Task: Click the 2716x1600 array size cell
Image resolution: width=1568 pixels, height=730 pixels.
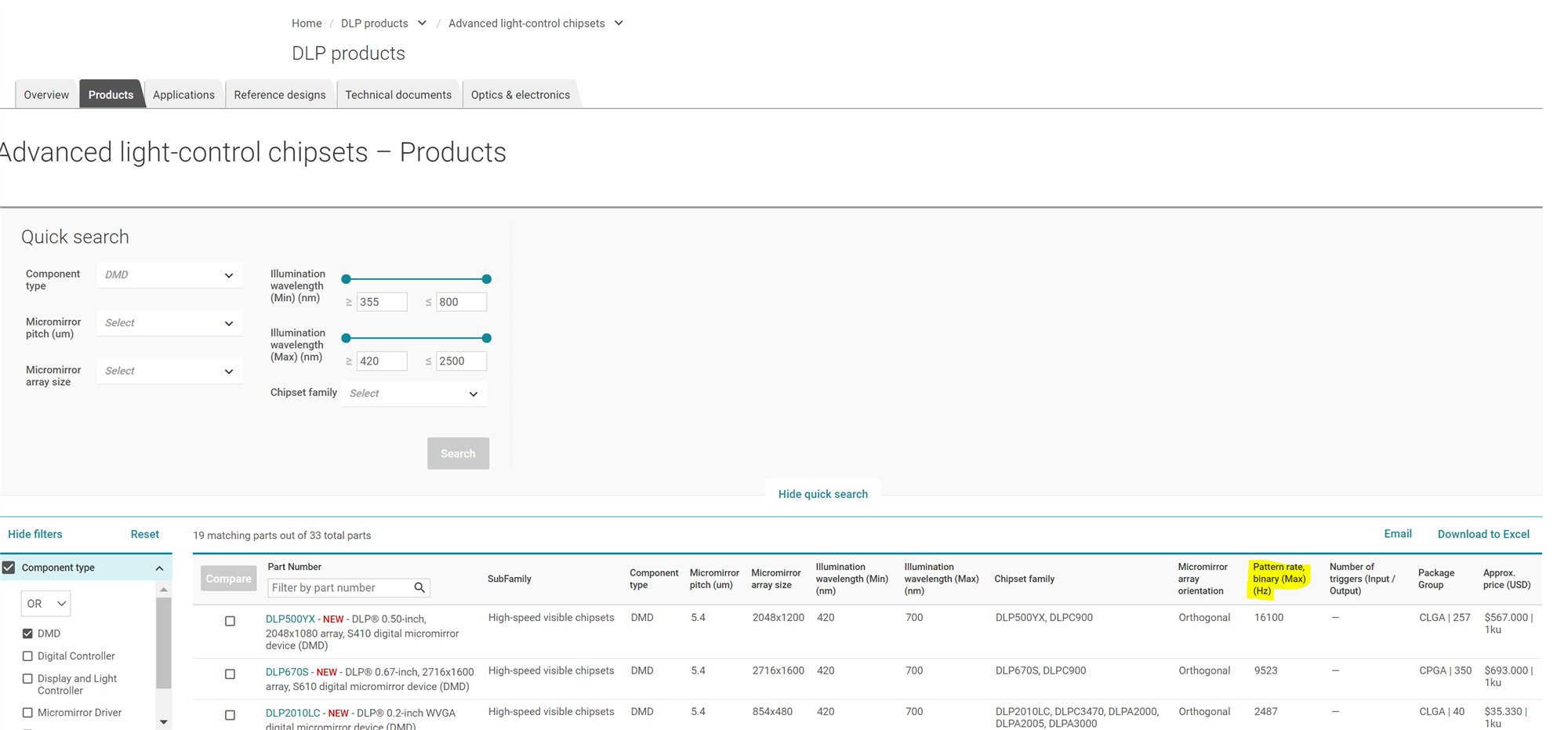Action: tap(778, 671)
